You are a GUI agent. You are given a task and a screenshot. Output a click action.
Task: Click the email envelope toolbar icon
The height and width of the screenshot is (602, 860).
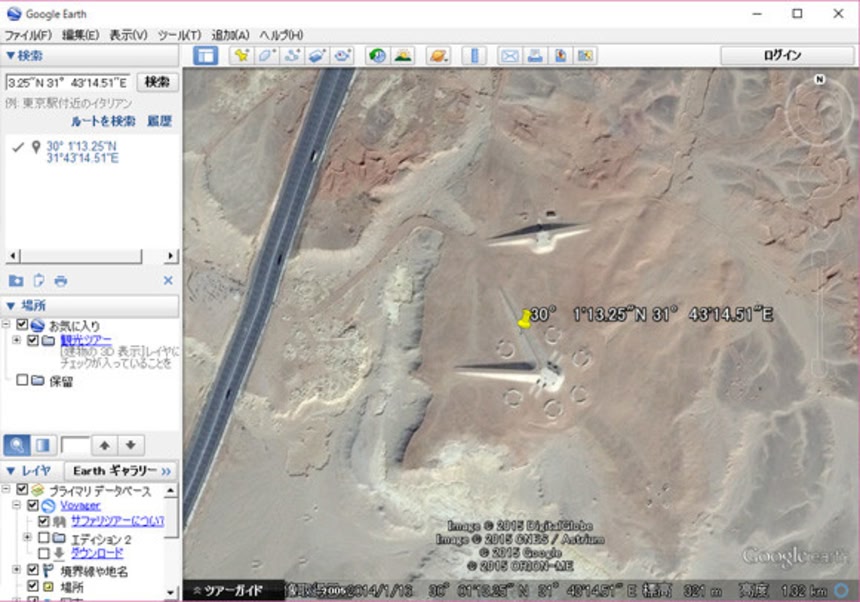point(509,56)
